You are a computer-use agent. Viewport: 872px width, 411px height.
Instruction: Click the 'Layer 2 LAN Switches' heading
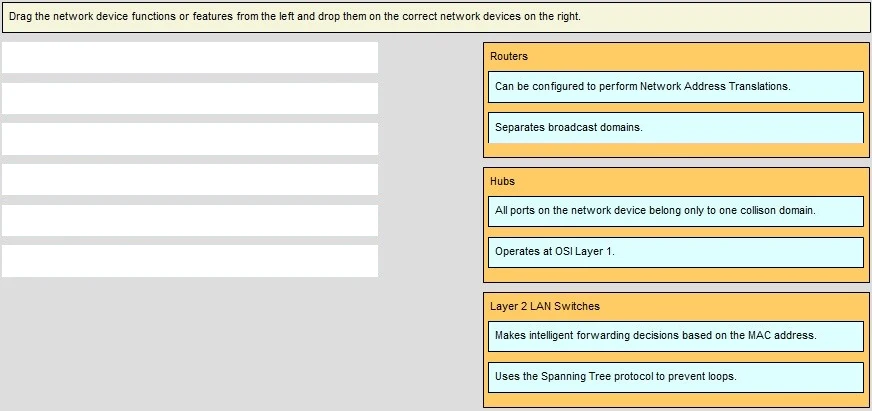point(545,307)
